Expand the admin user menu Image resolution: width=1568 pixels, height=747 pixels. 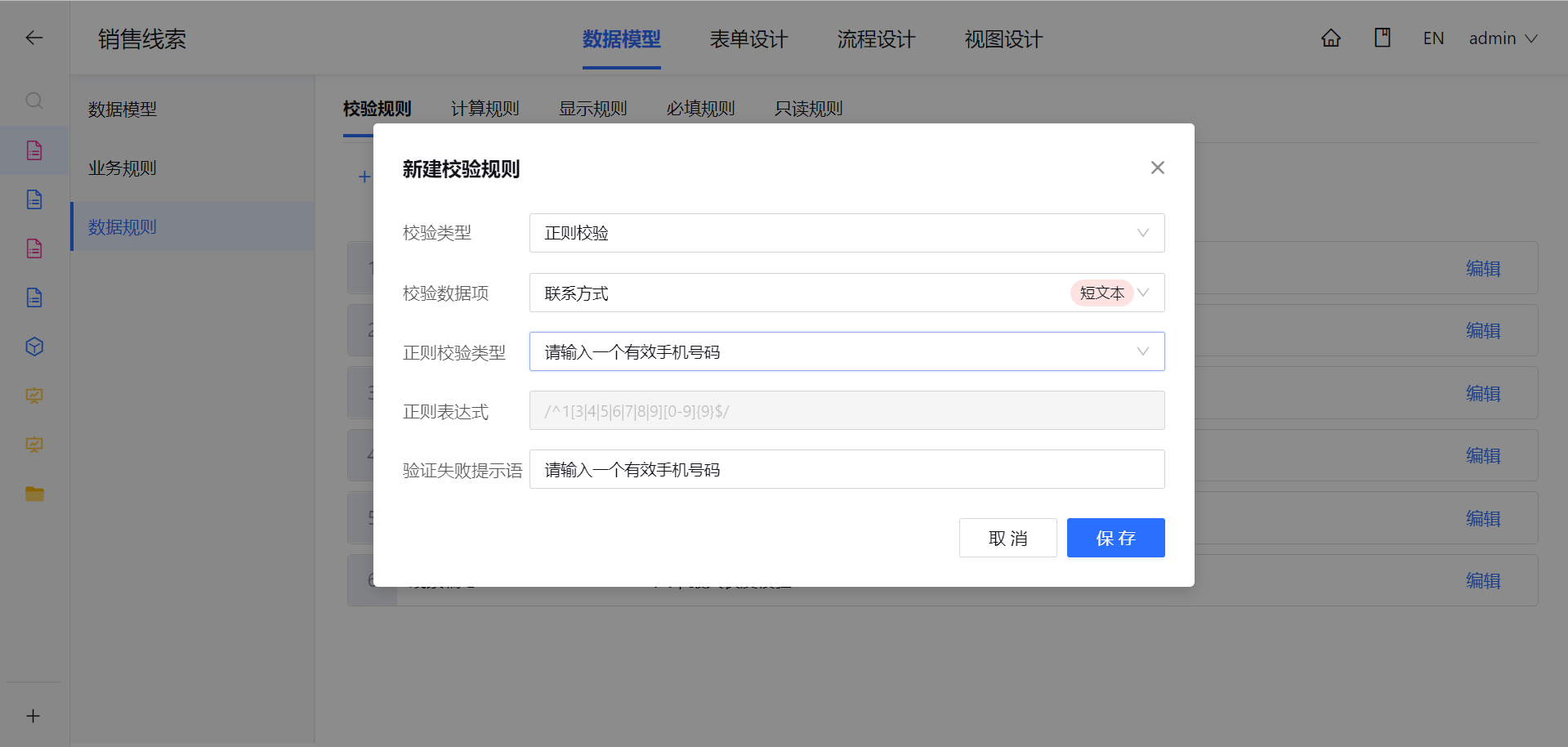(x=1503, y=38)
